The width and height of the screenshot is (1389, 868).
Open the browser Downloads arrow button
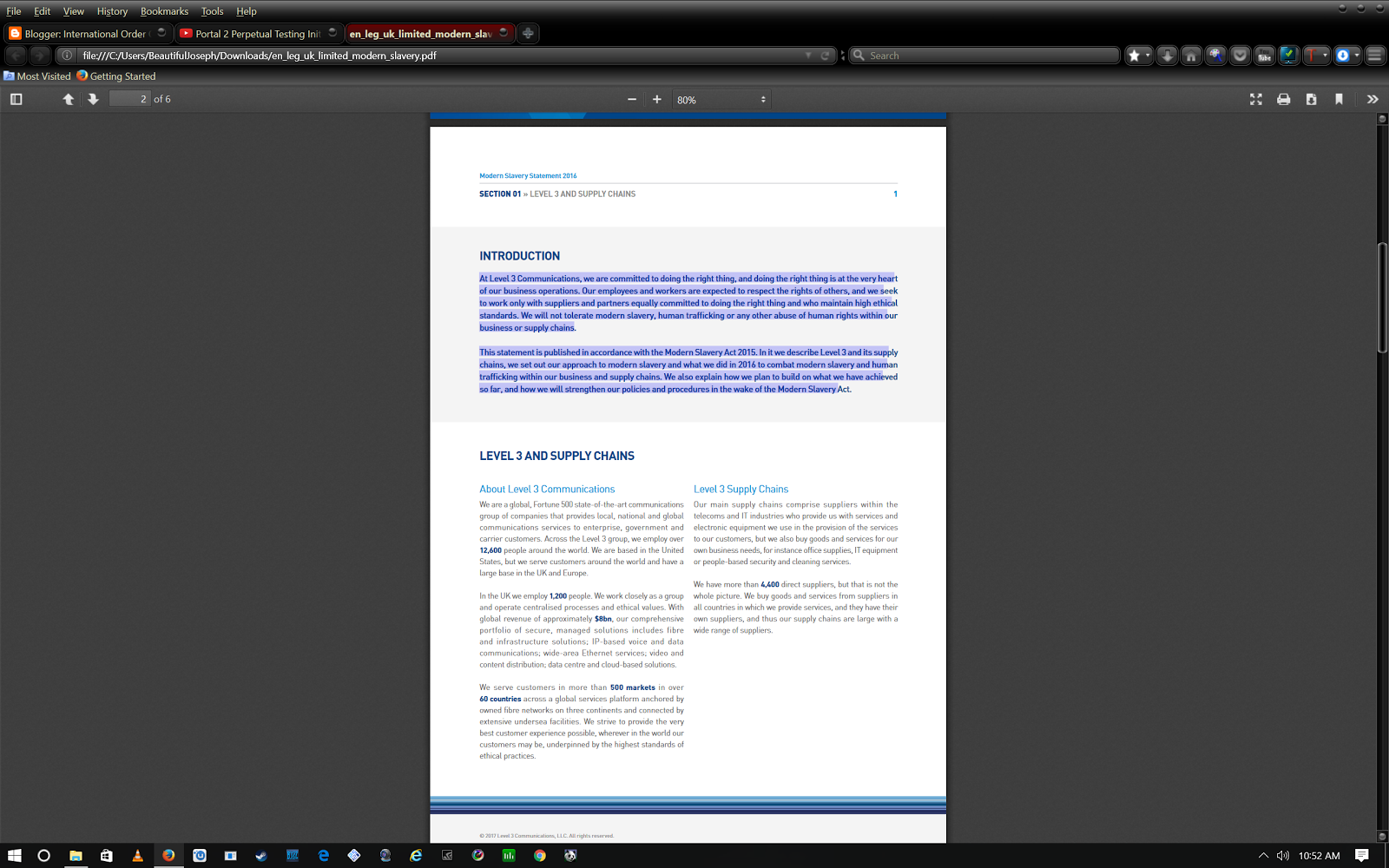[1168, 56]
